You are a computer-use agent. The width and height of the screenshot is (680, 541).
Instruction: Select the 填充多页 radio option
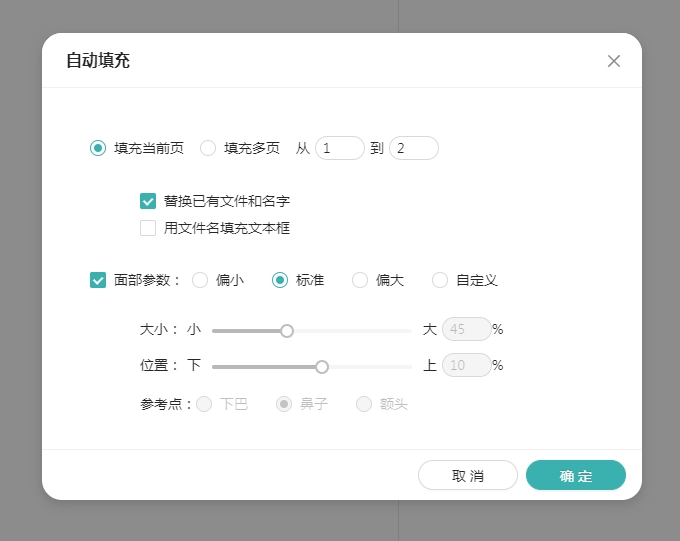208,148
